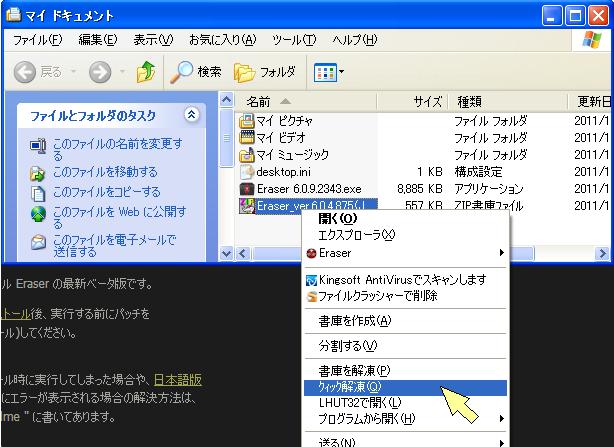Viewport: 614px width, 447px height.
Task: Open Back button history dropdown arrow
Action: point(73,72)
